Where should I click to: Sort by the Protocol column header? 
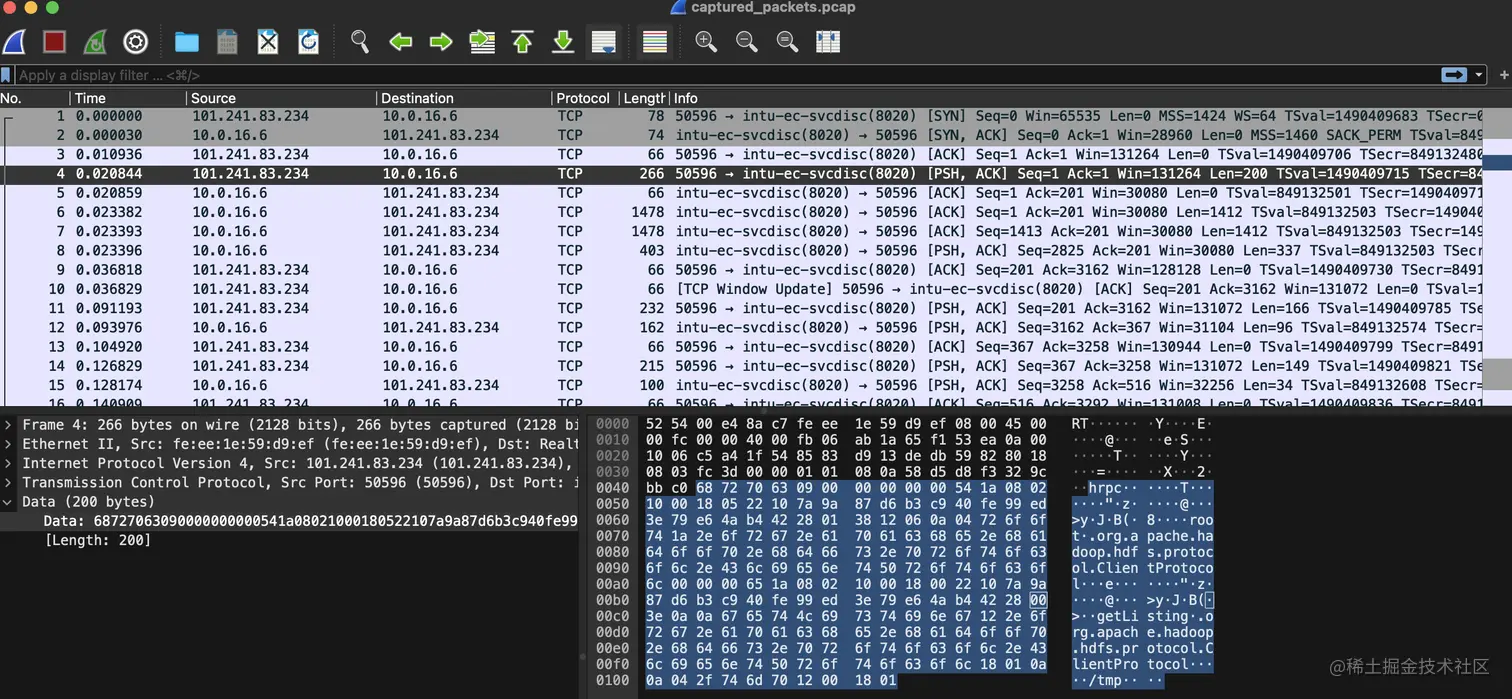pos(585,98)
